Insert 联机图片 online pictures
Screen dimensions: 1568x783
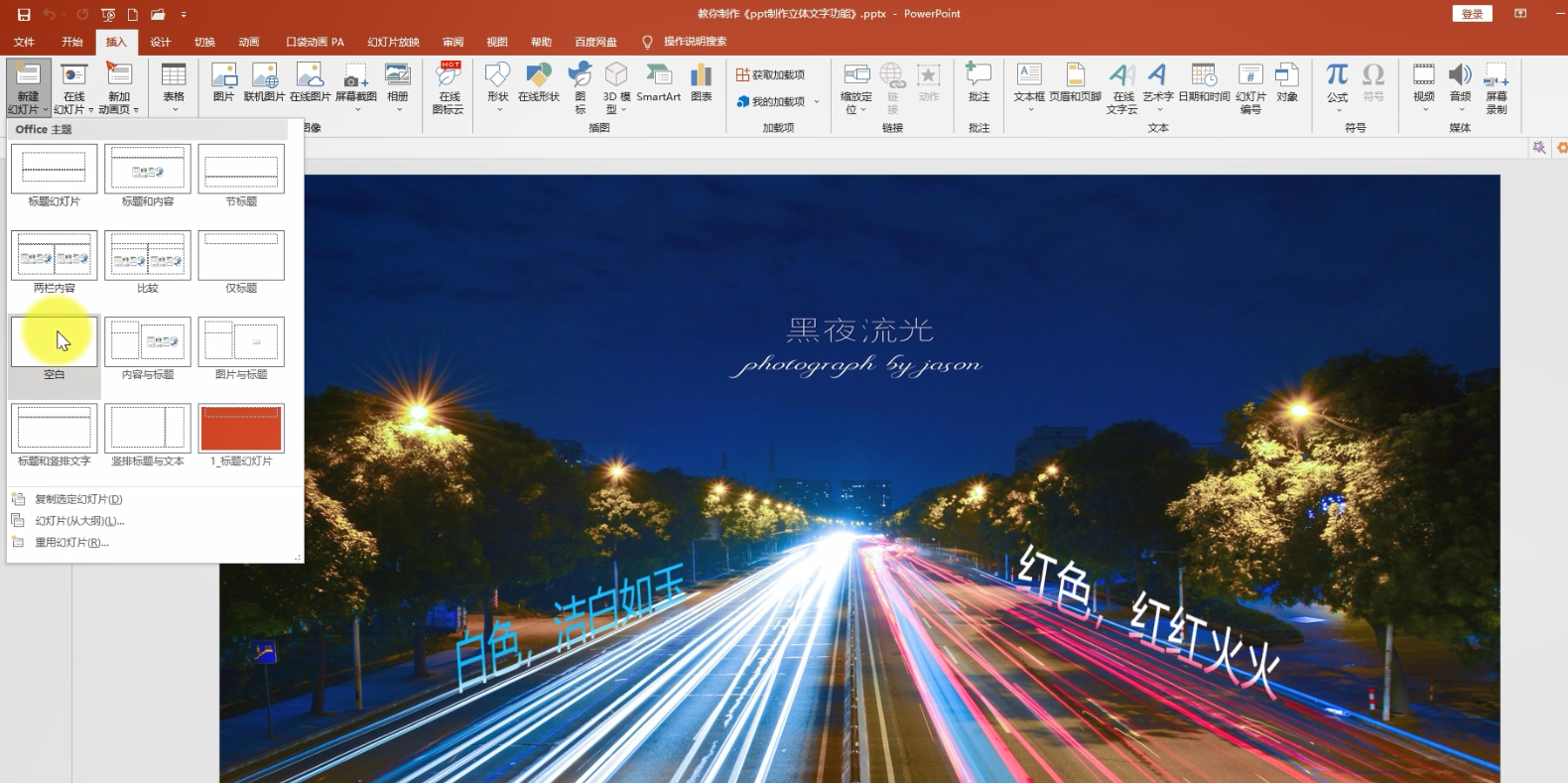[x=264, y=83]
